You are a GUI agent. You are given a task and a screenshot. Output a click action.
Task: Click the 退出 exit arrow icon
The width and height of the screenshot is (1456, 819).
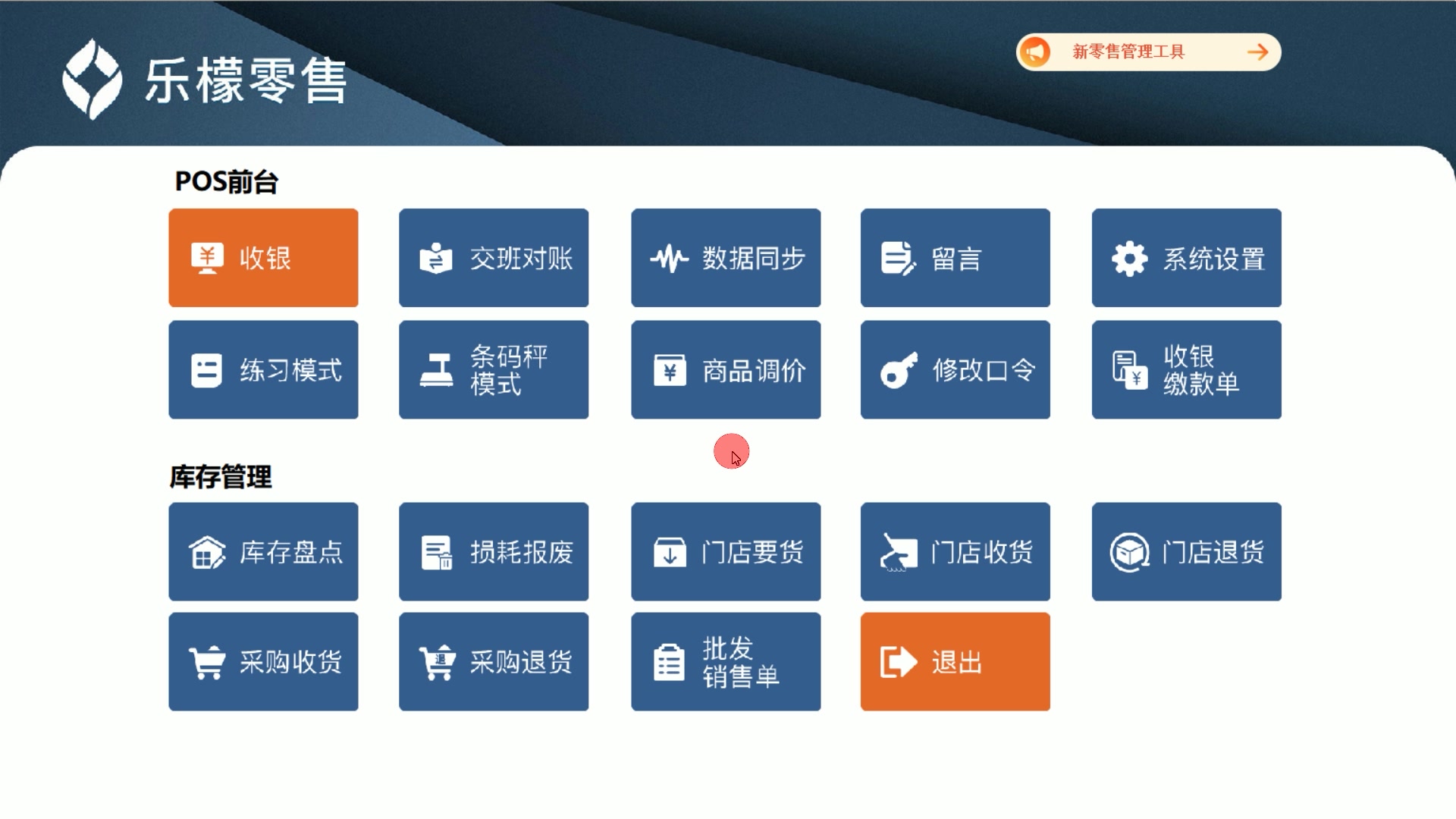coord(899,662)
